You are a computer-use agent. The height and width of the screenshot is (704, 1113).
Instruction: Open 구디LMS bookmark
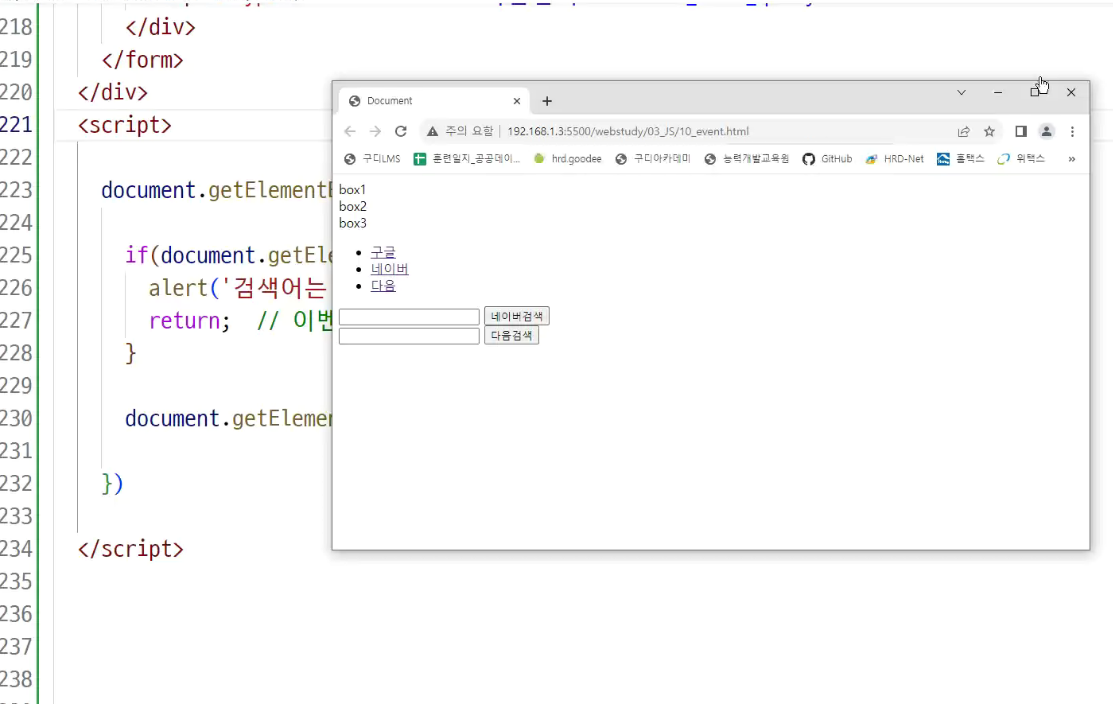pos(372,159)
